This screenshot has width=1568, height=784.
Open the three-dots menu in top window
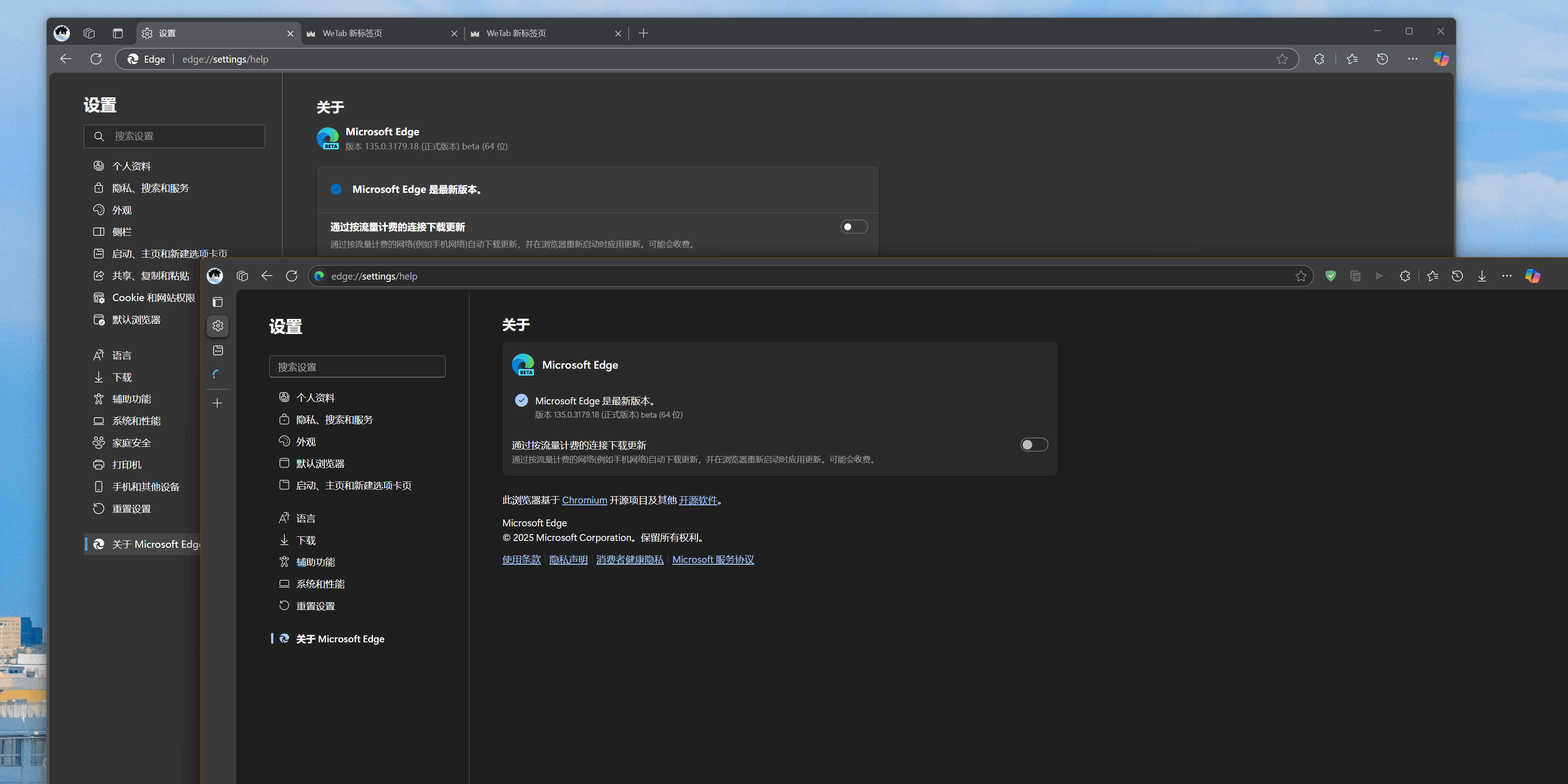coord(1412,59)
